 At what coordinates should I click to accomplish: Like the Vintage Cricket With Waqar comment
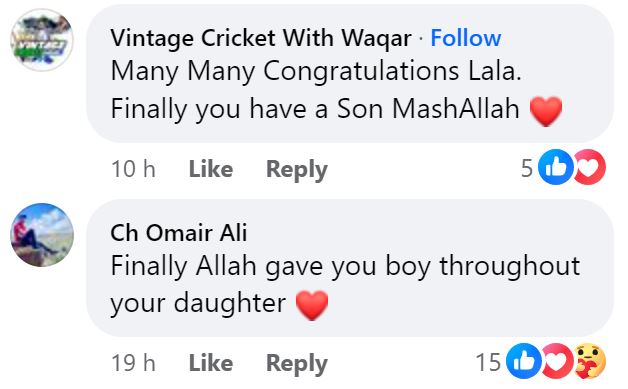pyautogui.click(x=211, y=169)
